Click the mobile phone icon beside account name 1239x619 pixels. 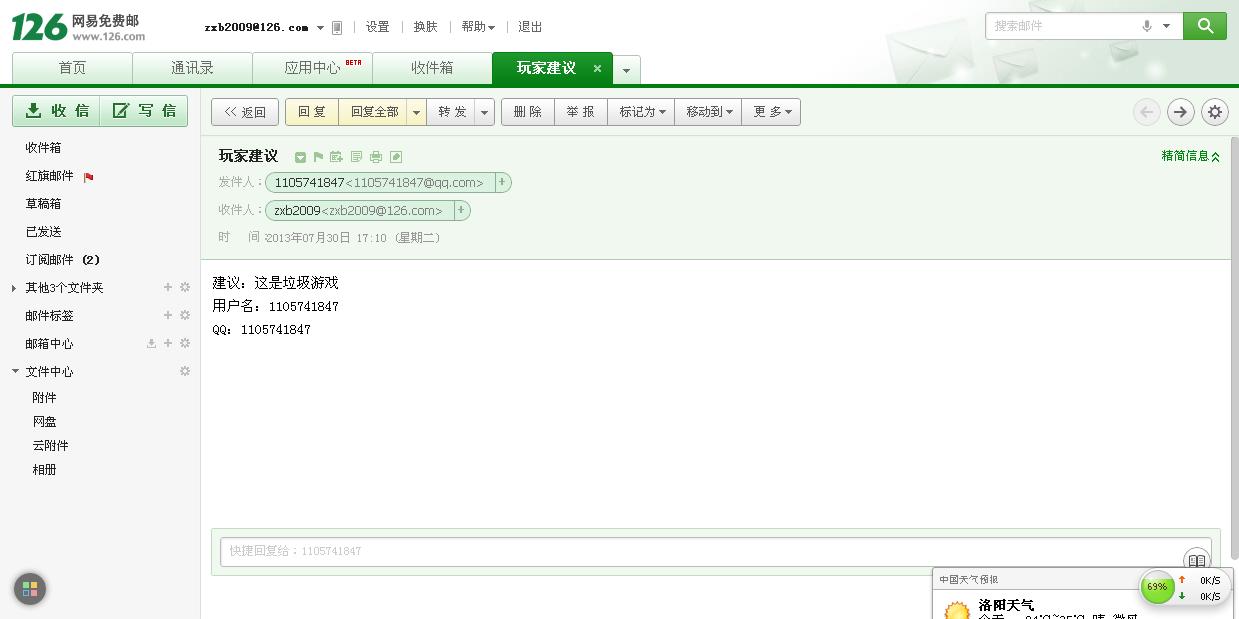pos(337,28)
